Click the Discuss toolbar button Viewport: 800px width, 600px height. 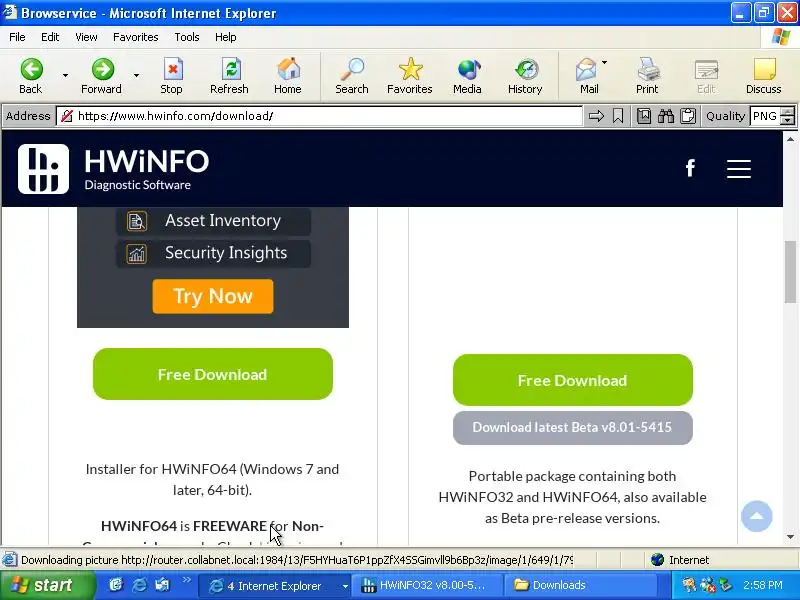764,76
